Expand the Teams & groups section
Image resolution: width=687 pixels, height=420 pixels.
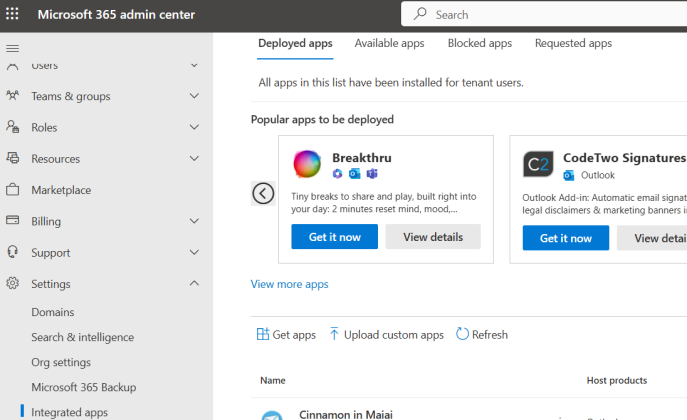[194, 96]
